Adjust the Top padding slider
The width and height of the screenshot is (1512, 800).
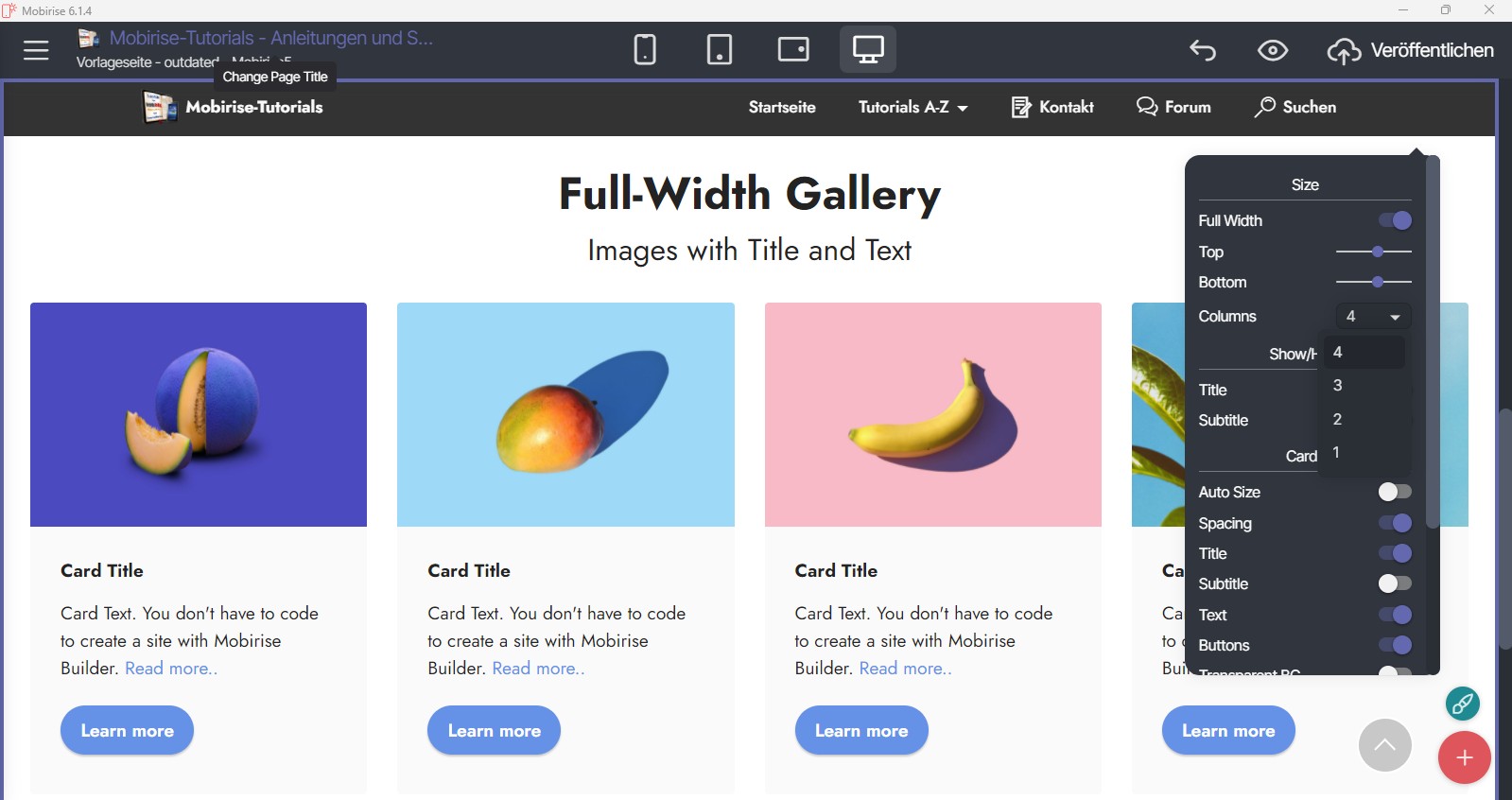point(1378,252)
